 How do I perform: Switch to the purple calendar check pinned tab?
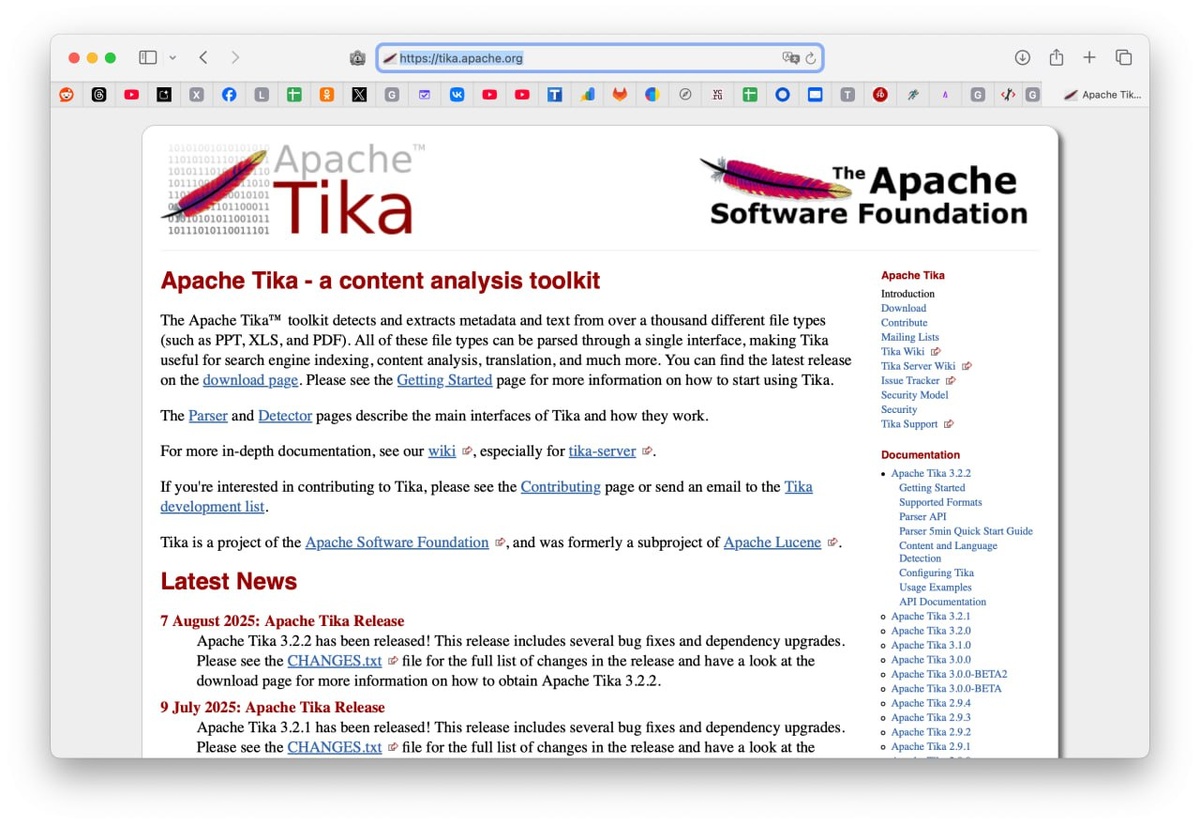click(x=424, y=95)
